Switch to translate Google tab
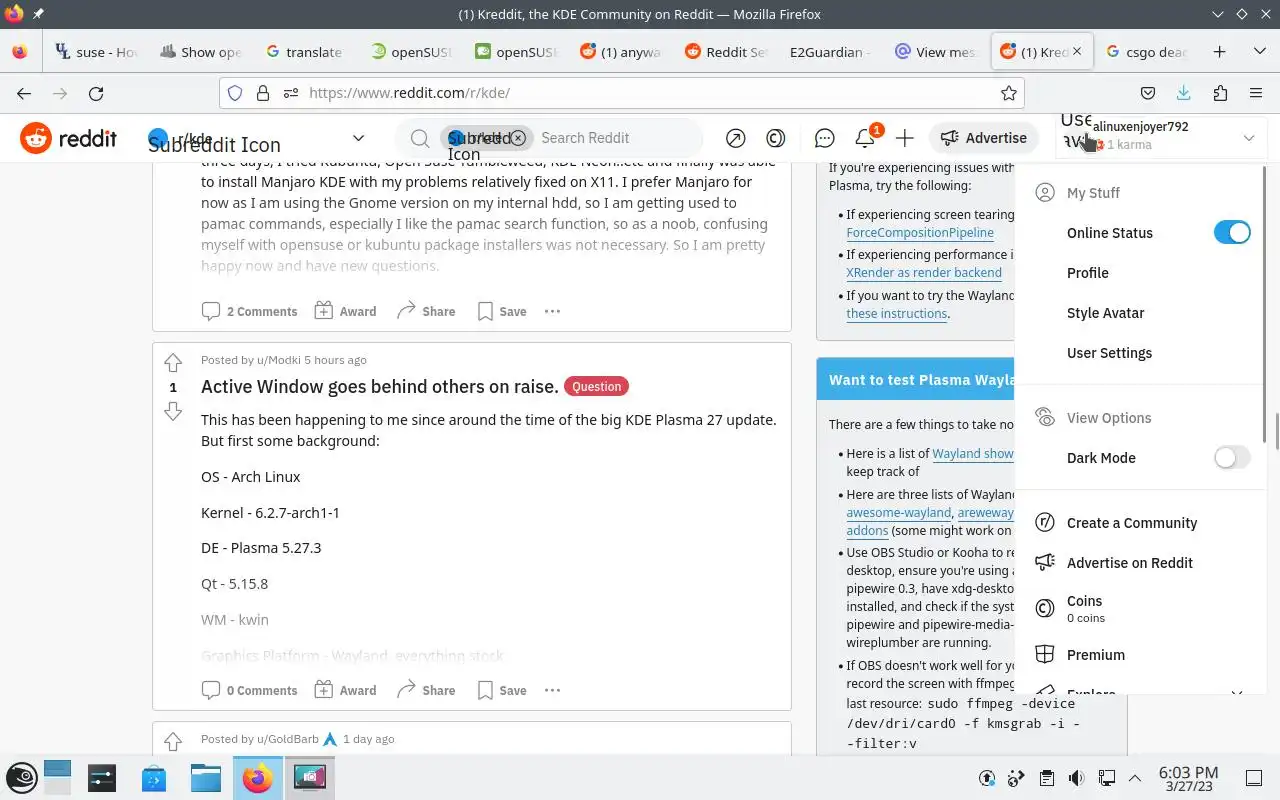This screenshot has height=800, width=1280. click(x=305, y=52)
